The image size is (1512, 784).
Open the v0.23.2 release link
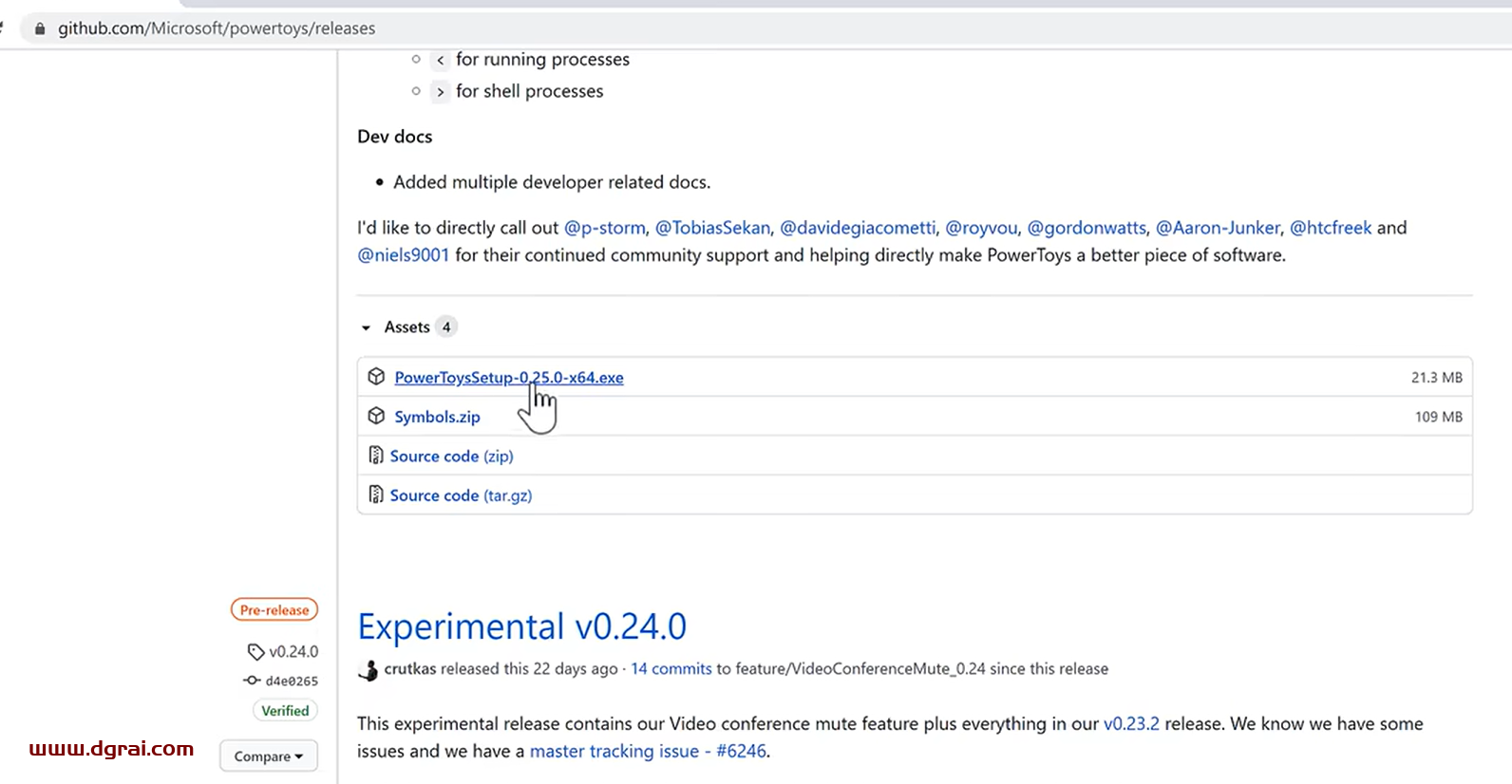pyautogui.click(x=1131, y=724)
